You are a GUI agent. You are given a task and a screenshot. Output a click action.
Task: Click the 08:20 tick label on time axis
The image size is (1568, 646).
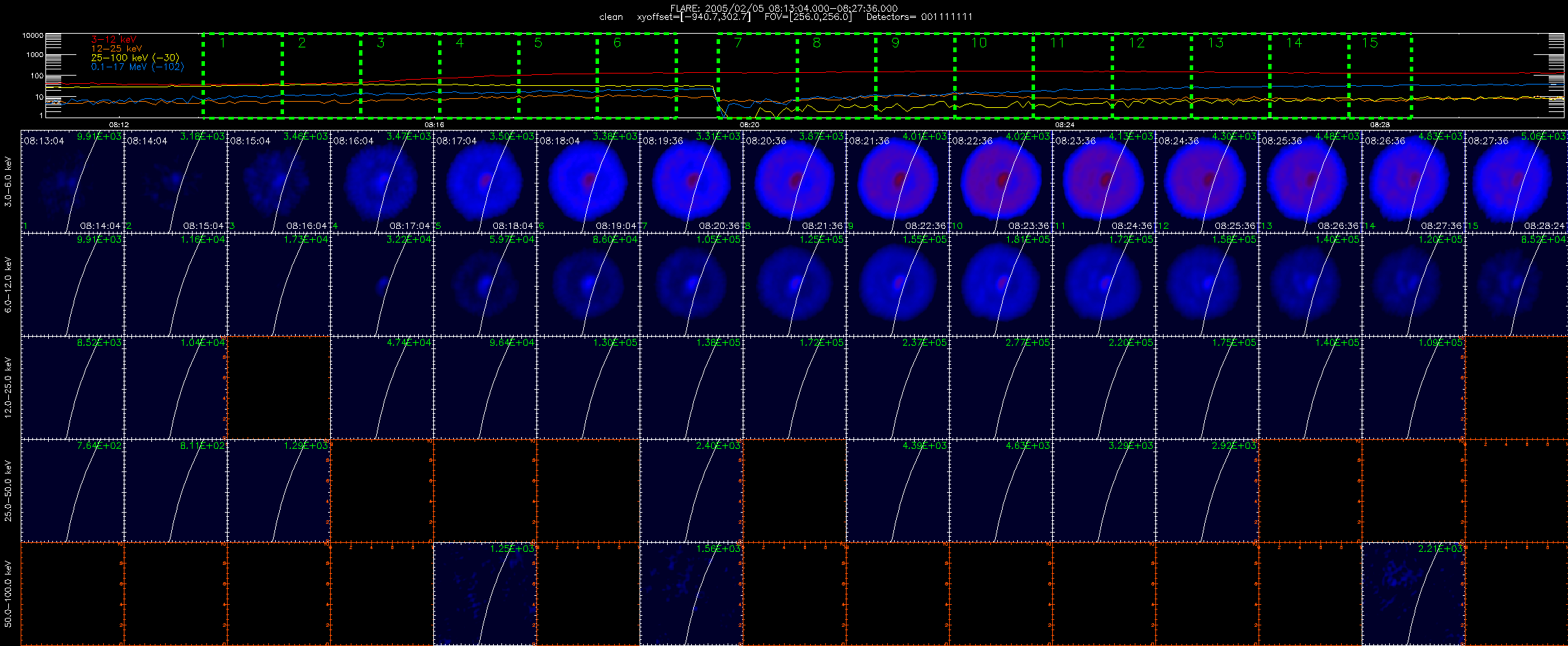750,124
